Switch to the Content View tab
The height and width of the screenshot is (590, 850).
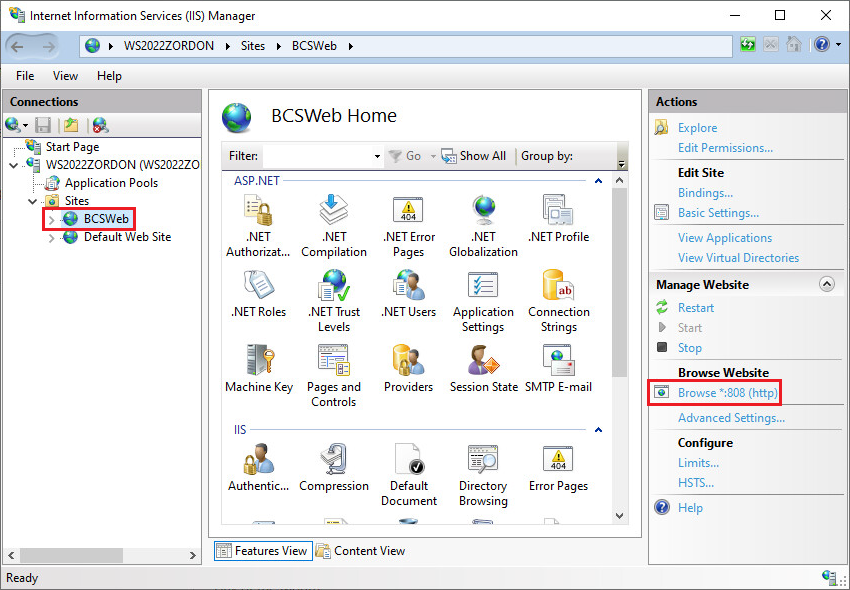[x=360, y=551]
